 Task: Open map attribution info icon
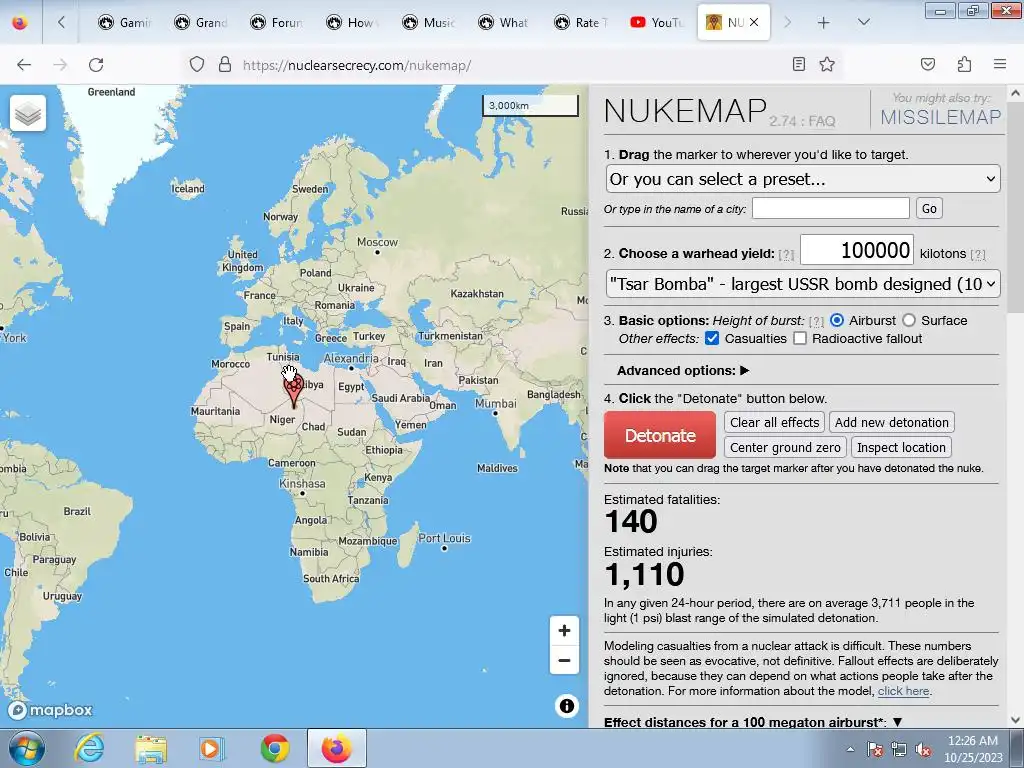567,706
